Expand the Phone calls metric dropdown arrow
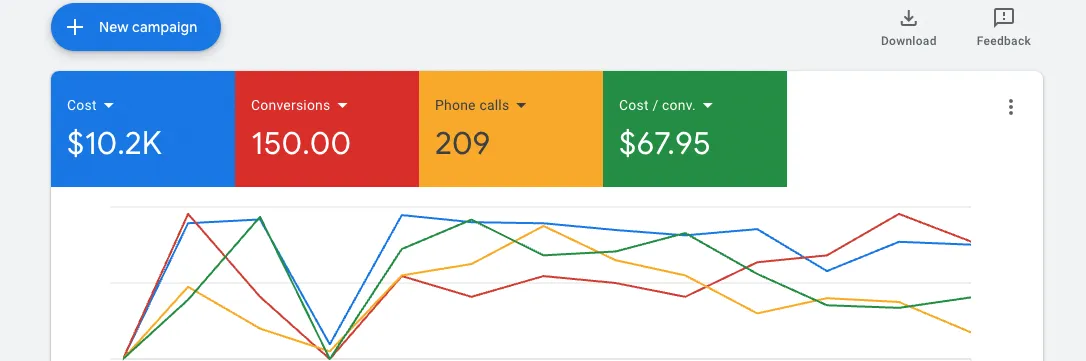This screenshot has height=361, width=1086. (x=521, y=105)
